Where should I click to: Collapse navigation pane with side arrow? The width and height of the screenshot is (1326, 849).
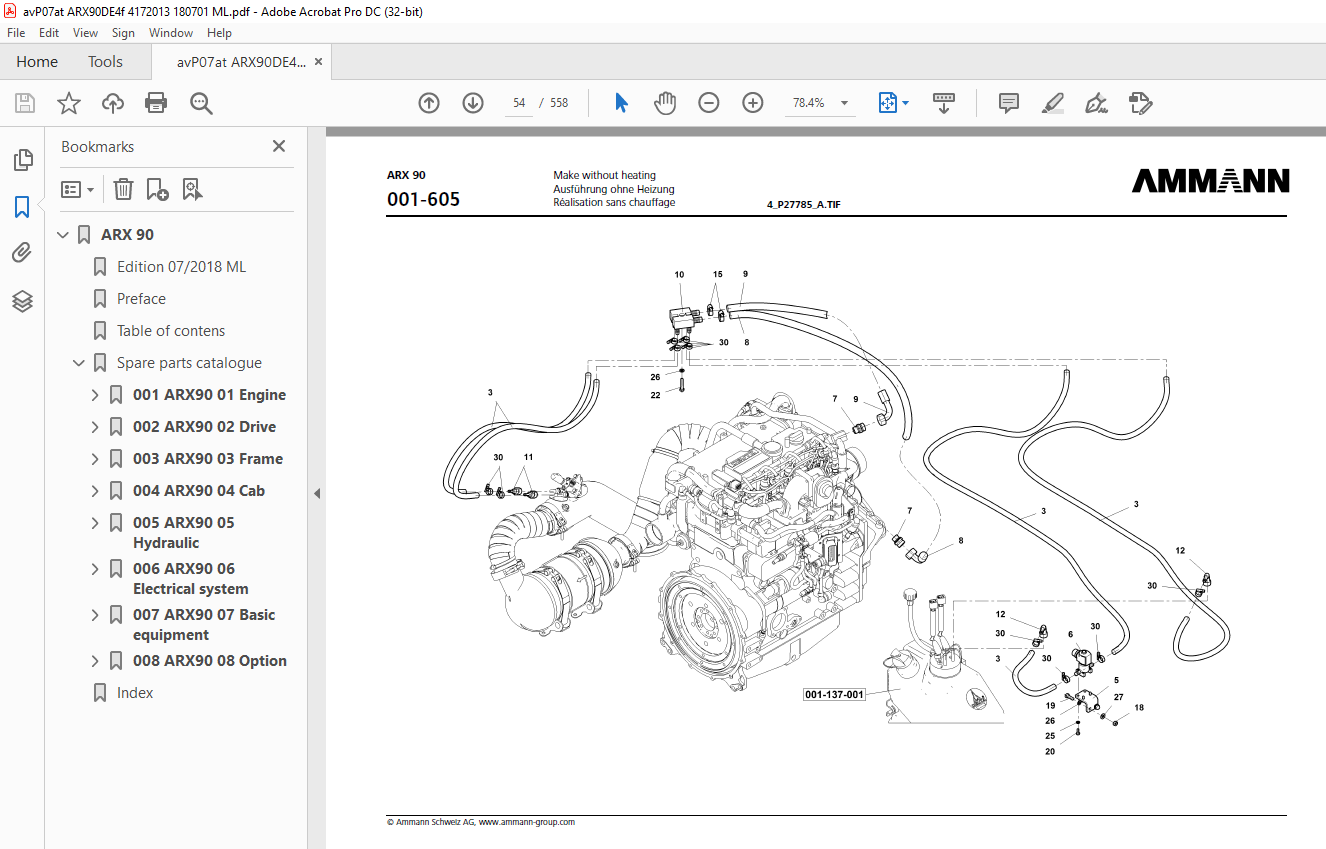point(317,493)
